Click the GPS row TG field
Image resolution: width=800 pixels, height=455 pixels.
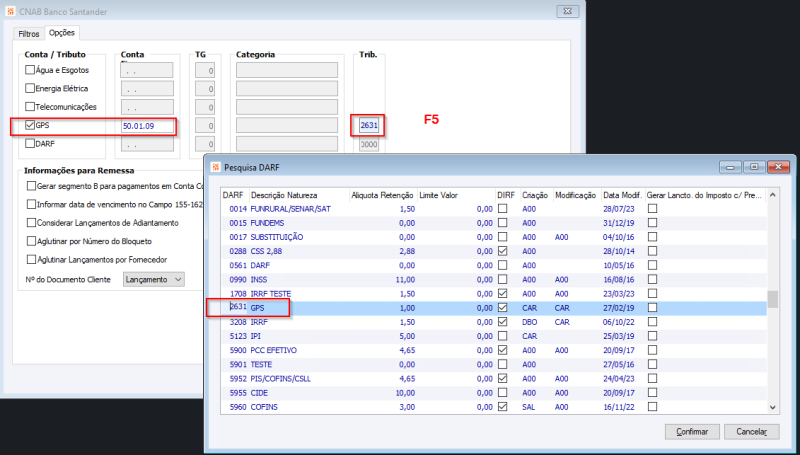tap(205, 125)
